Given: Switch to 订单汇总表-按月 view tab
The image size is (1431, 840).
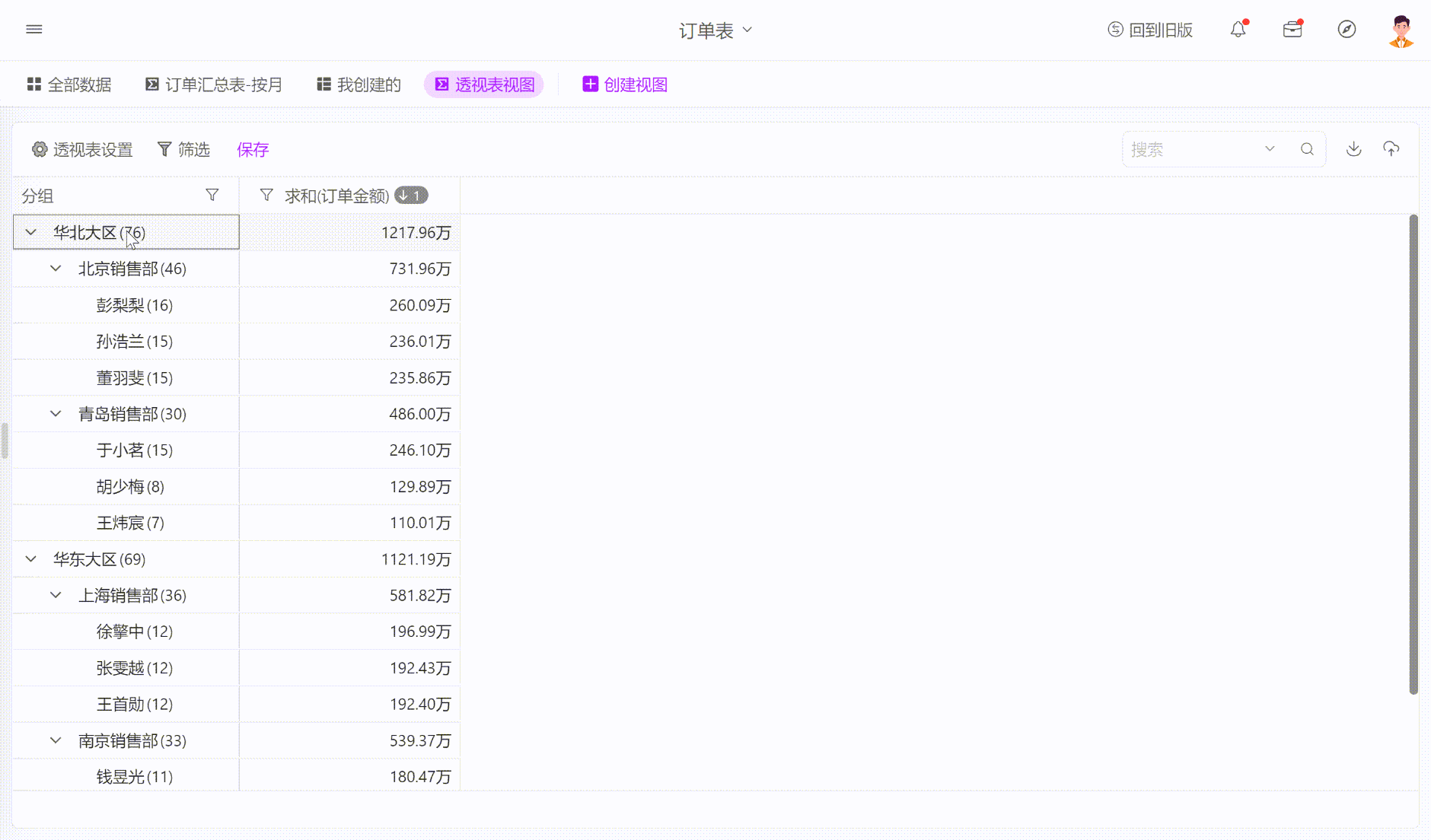Looking at the screenshot, I should click(214, 84).
